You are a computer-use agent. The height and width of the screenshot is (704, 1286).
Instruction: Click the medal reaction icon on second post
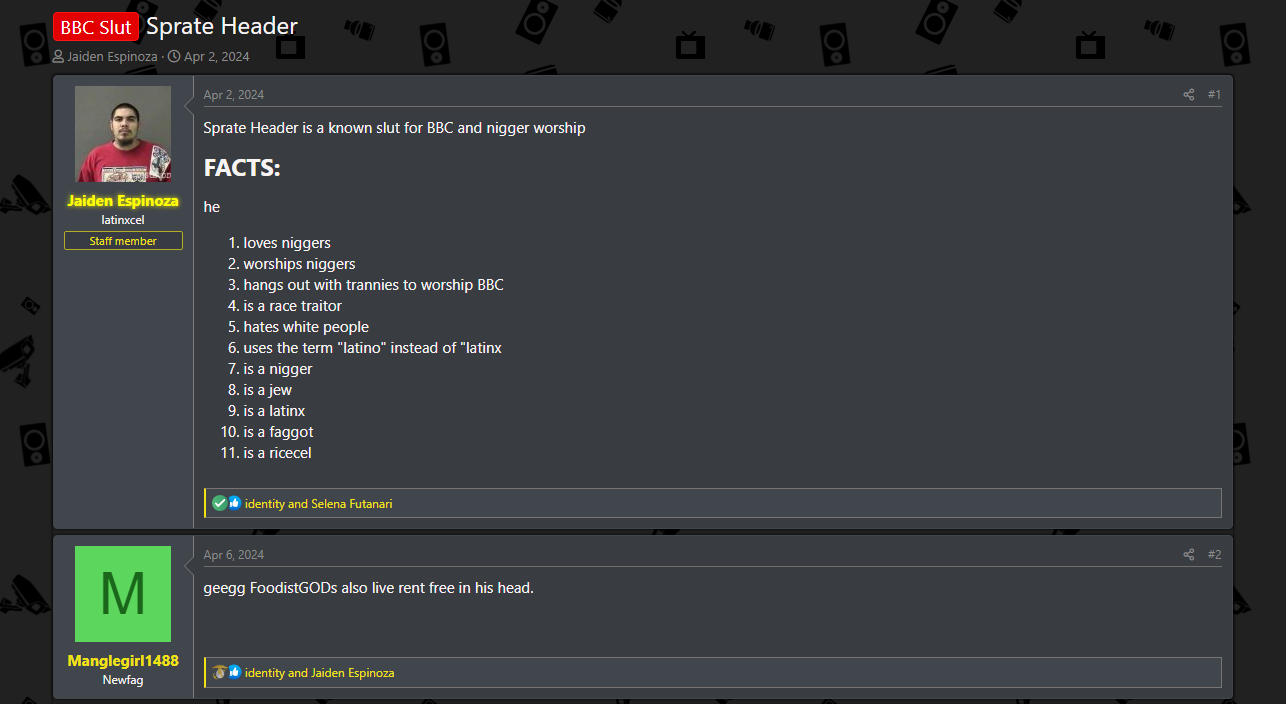click(x=220, y=672)
